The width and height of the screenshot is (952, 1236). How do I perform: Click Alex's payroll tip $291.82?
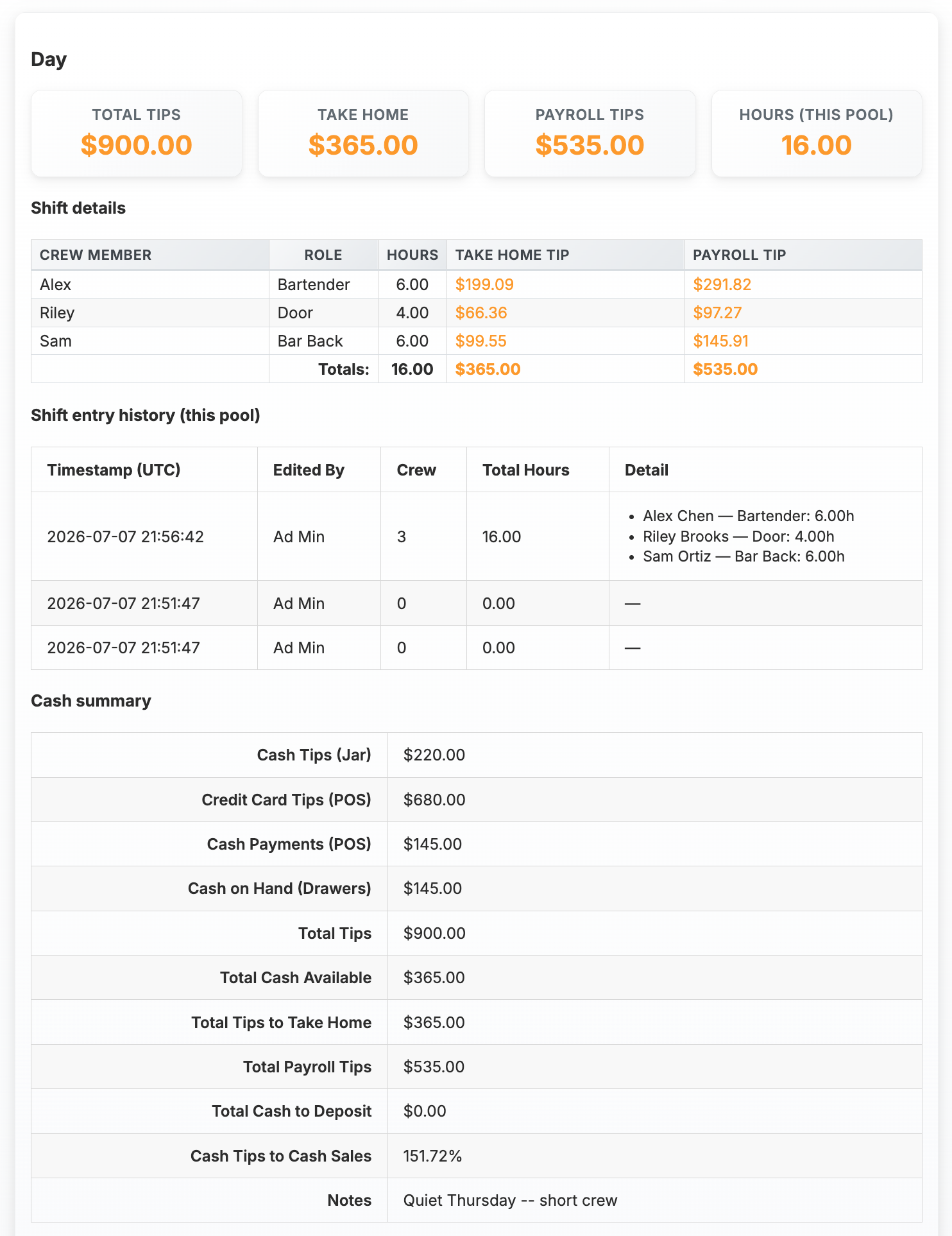(722, 284)
